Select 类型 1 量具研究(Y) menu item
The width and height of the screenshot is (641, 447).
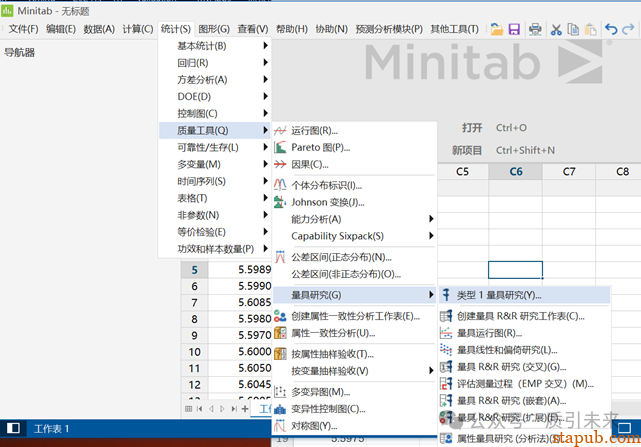pos(498,295)
